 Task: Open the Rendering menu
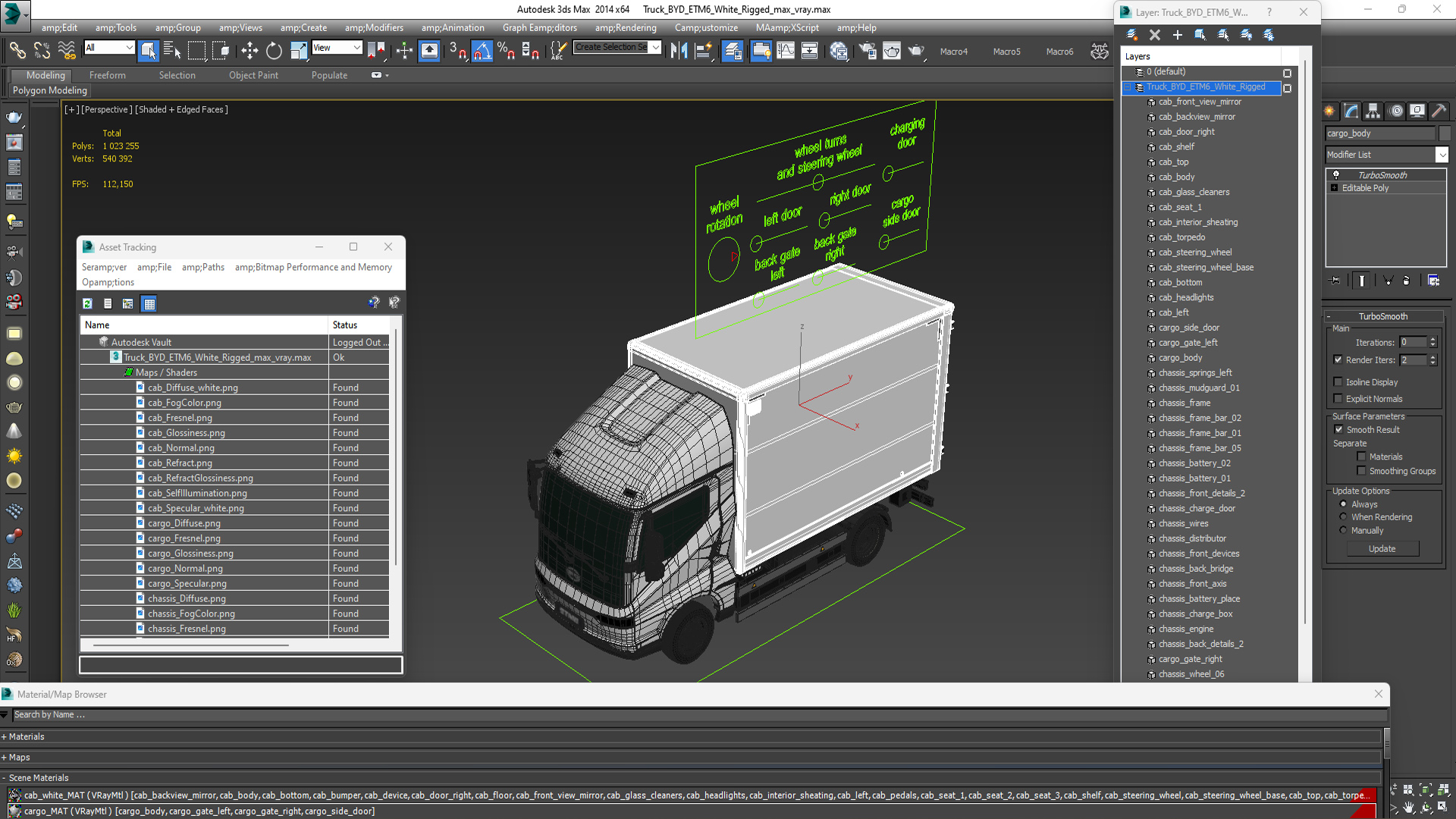(x=625, y=27)
